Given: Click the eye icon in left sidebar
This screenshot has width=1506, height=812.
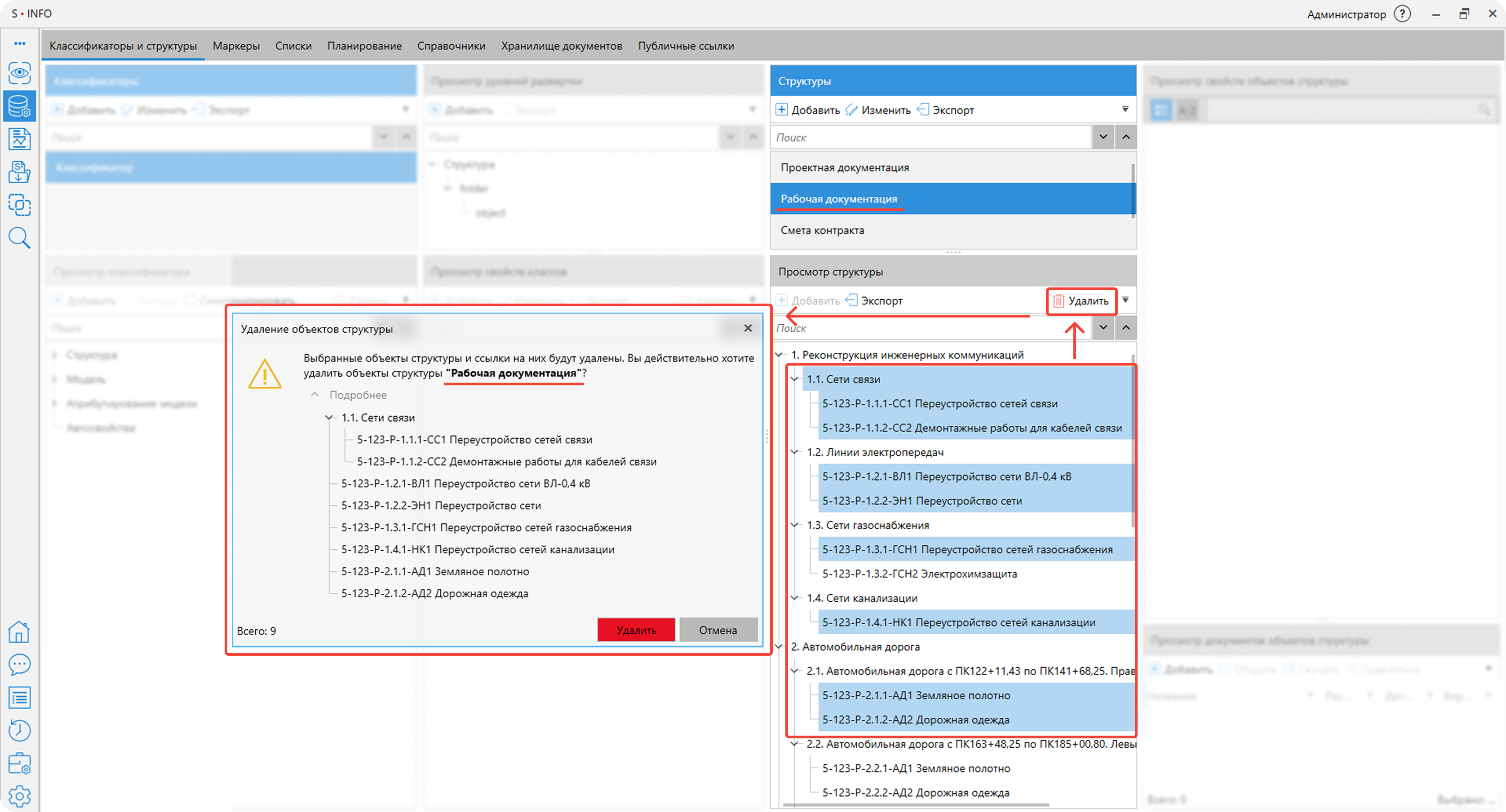Looking at the screenshot, I should click(19, 73).
